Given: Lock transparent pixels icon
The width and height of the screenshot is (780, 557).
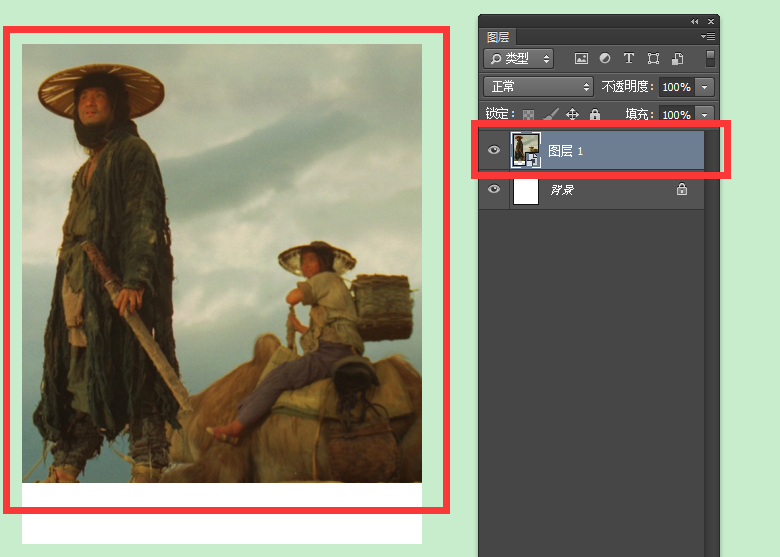Looking at the screenshot, I should tap(528, 115).
